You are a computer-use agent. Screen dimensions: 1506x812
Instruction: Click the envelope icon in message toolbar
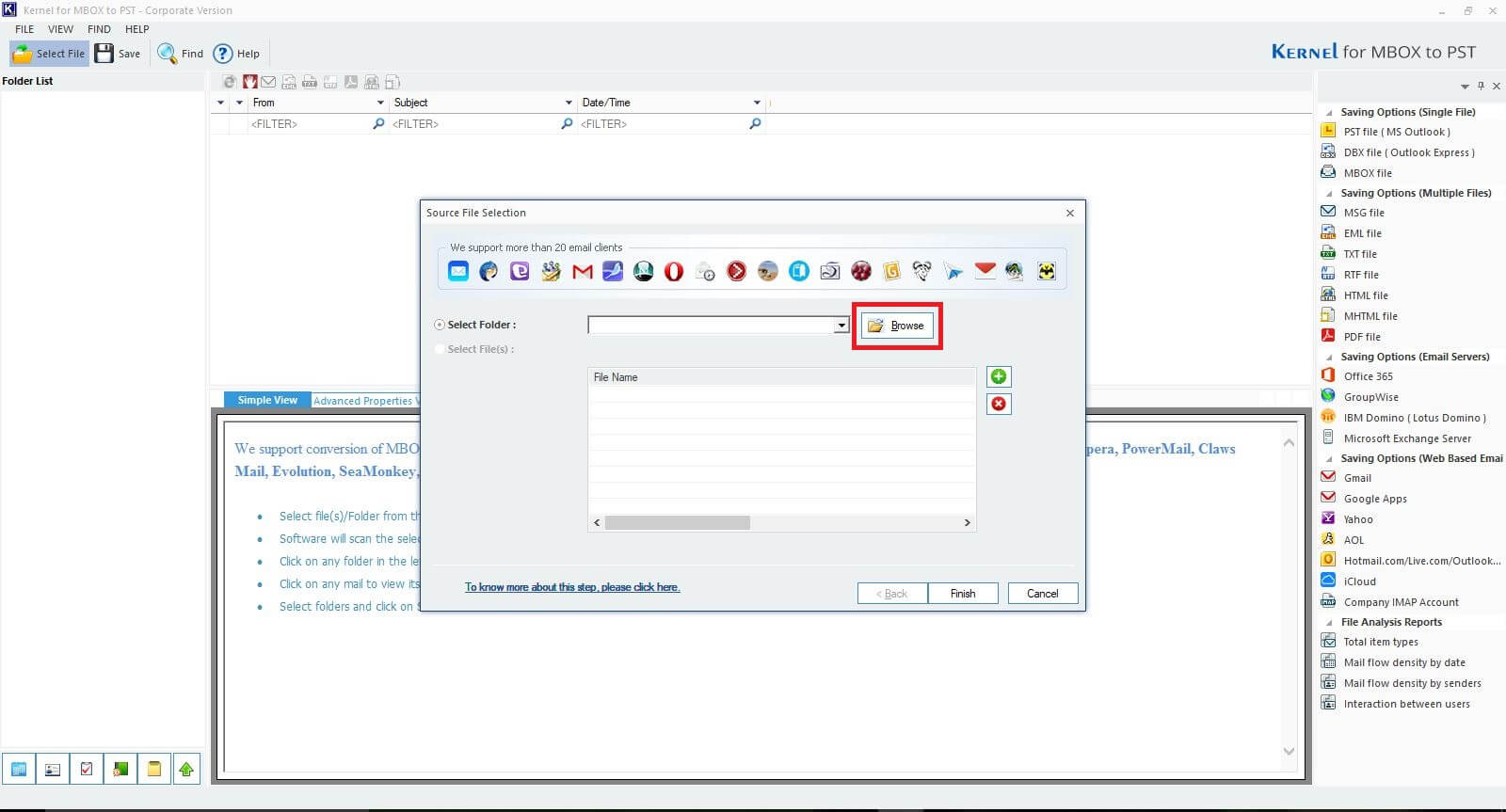pyautogui.click(x=268, y=82)
